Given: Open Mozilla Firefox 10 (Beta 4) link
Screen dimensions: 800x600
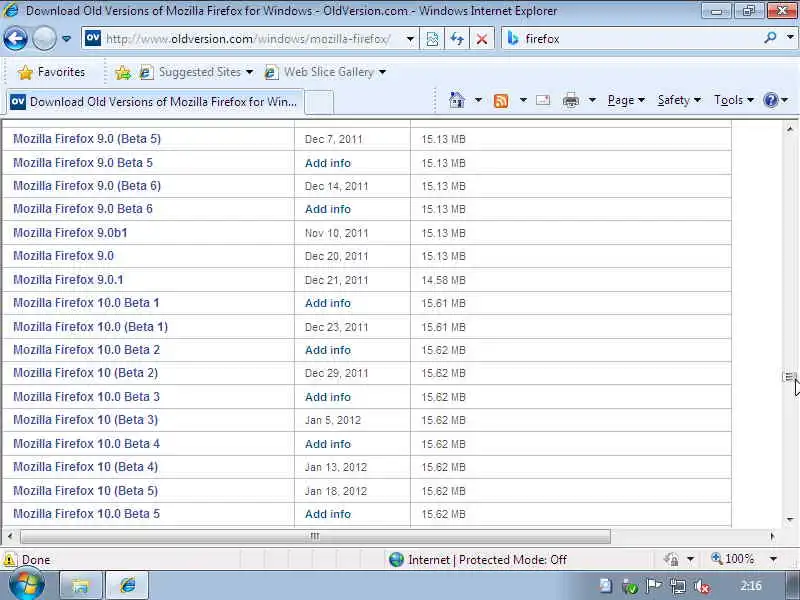Looking at the screenshot, I should pyautogui.click(x=85, y=467).
